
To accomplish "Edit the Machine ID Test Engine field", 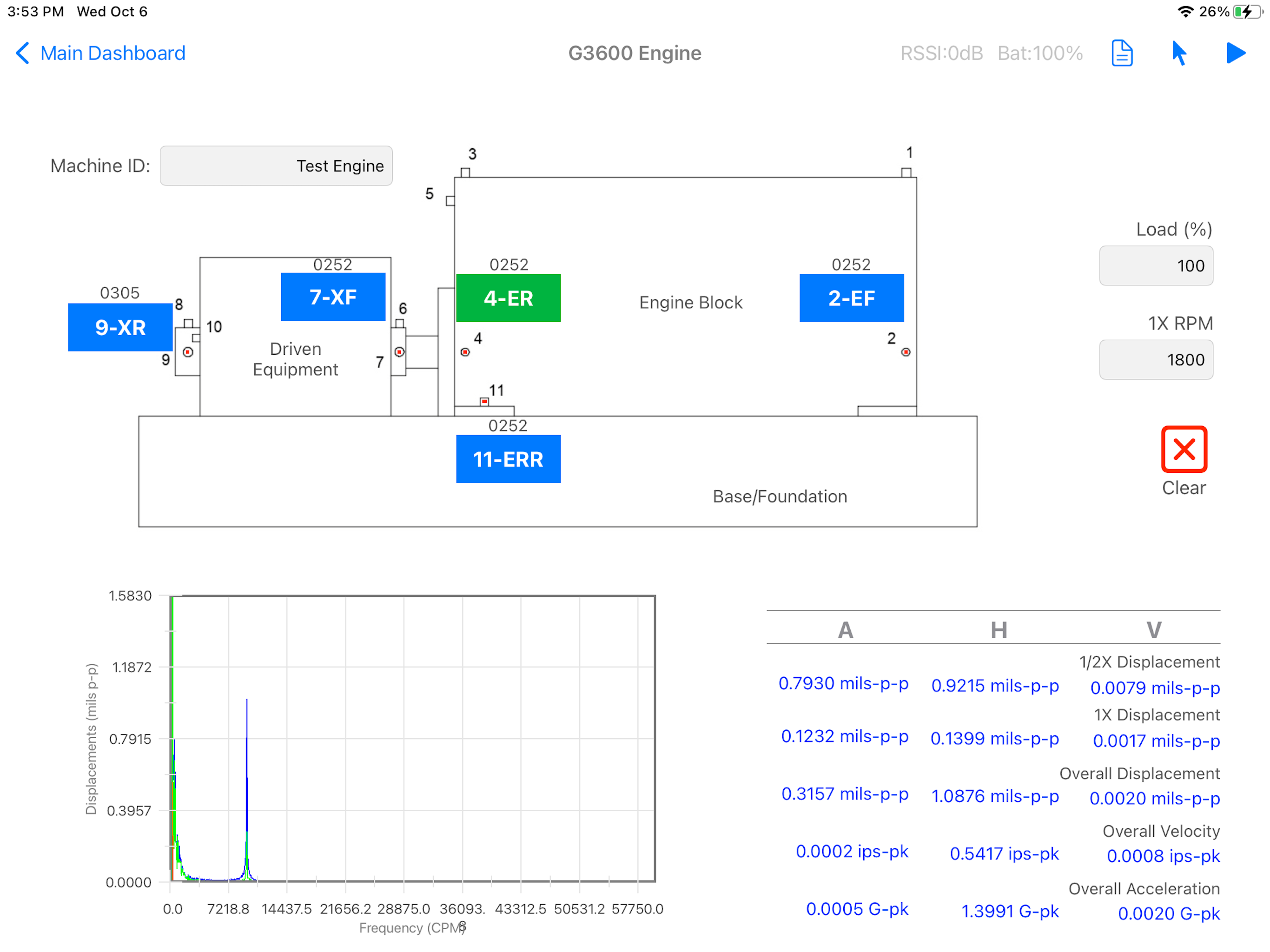I will (x=276, y=166).
